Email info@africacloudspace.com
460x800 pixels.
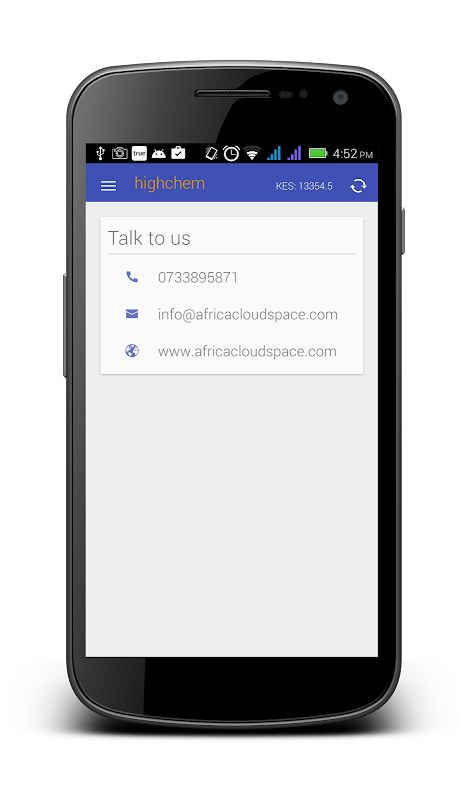pos(248,314)
